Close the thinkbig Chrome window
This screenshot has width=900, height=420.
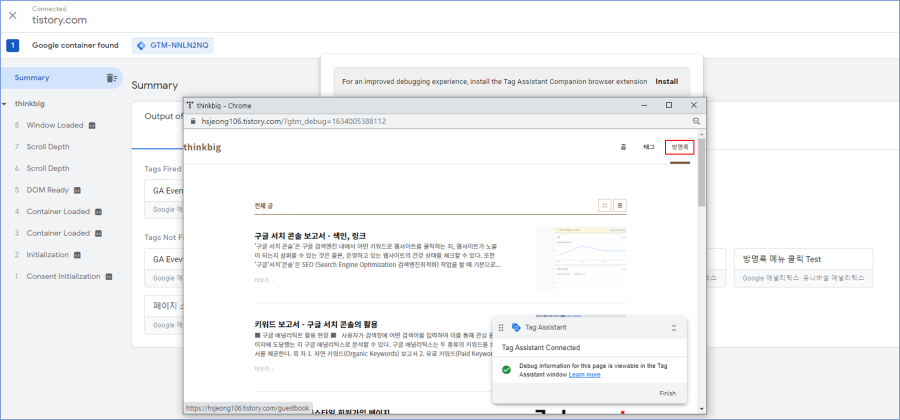coord(693,106)
